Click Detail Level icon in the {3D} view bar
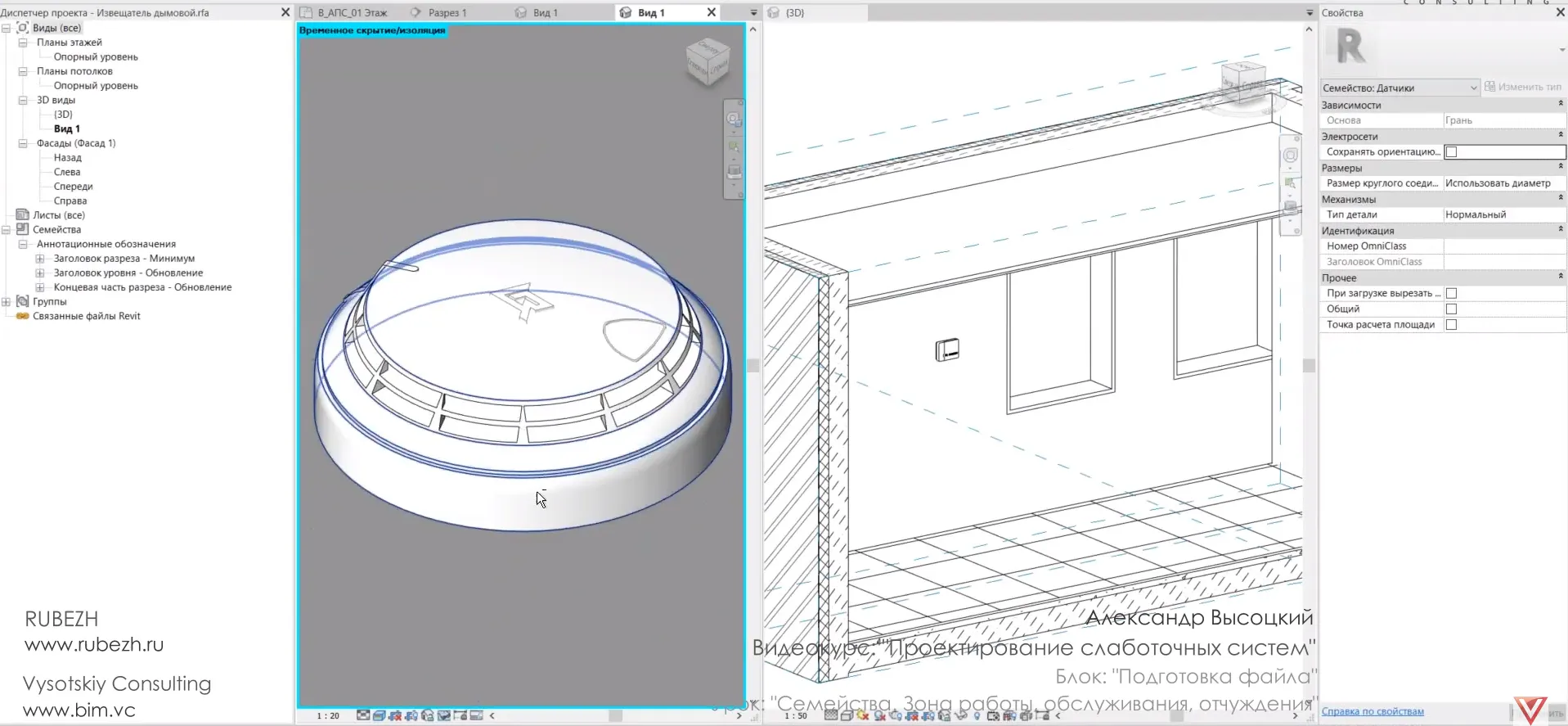Image resolution: width=1568 pixels, height=726 pixels. tap(830, 715)
